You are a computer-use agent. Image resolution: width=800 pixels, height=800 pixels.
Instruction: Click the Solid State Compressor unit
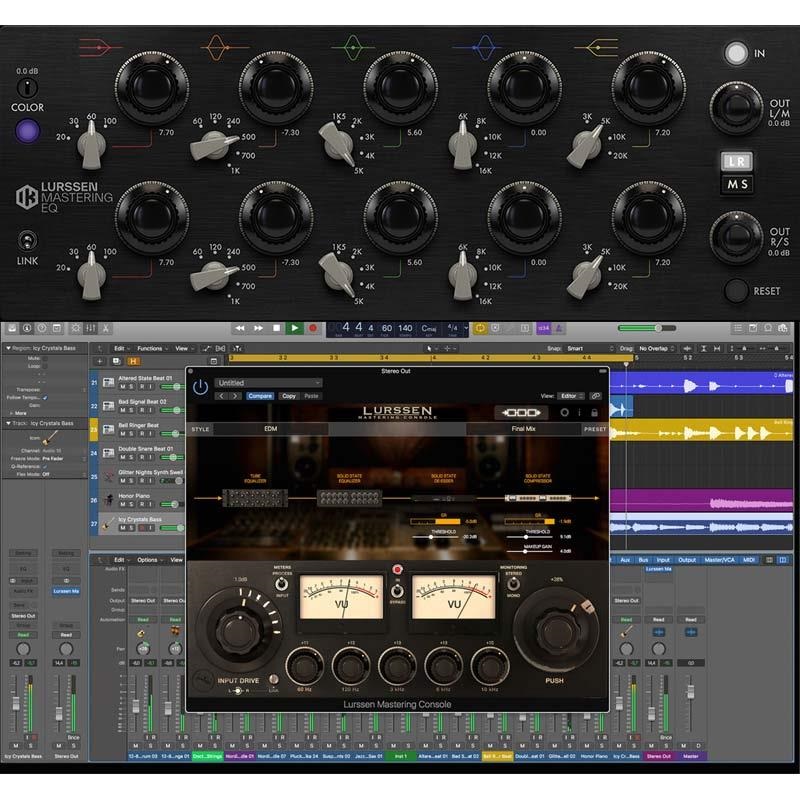tap(538, 498)
